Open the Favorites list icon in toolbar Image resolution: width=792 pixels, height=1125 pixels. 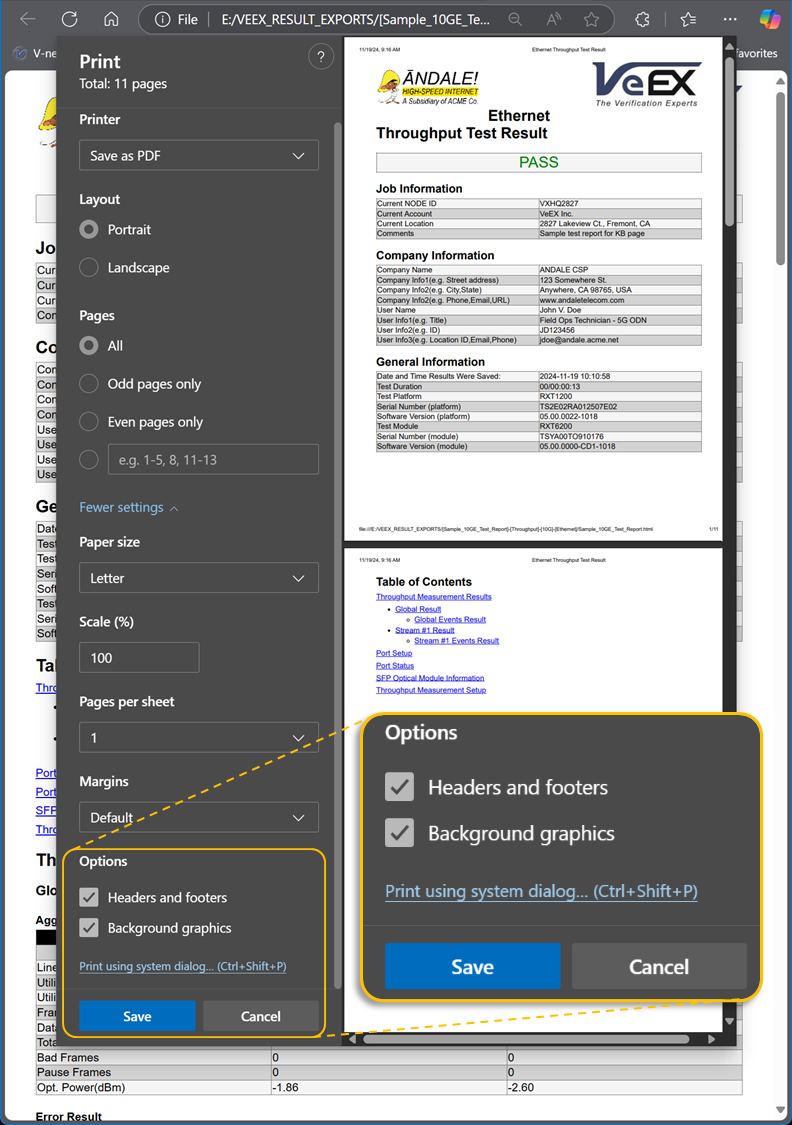point(688,19)
